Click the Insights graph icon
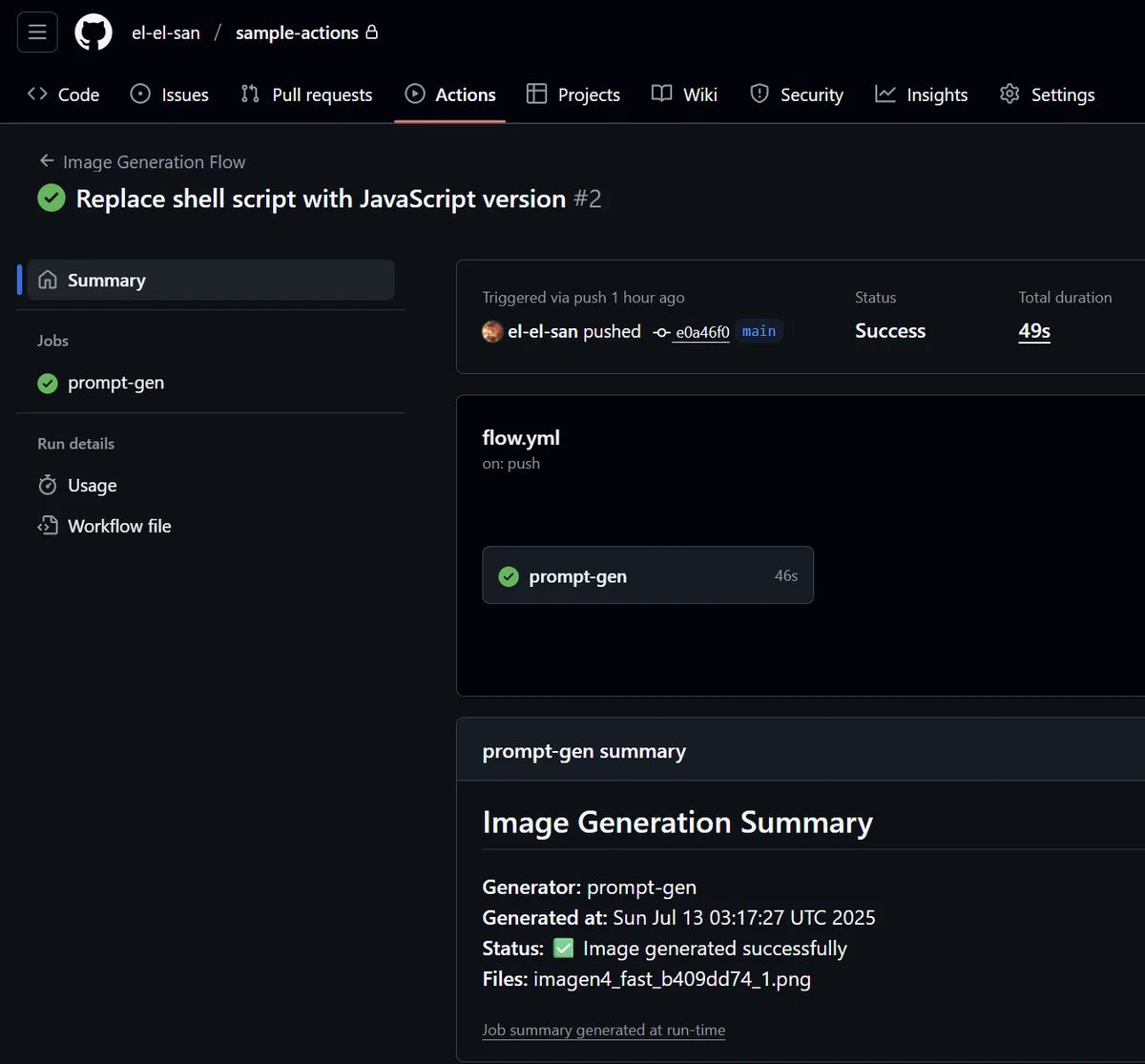Image resolution: width=1145 pixels, height=1064 pixels. tap(885, 94)
